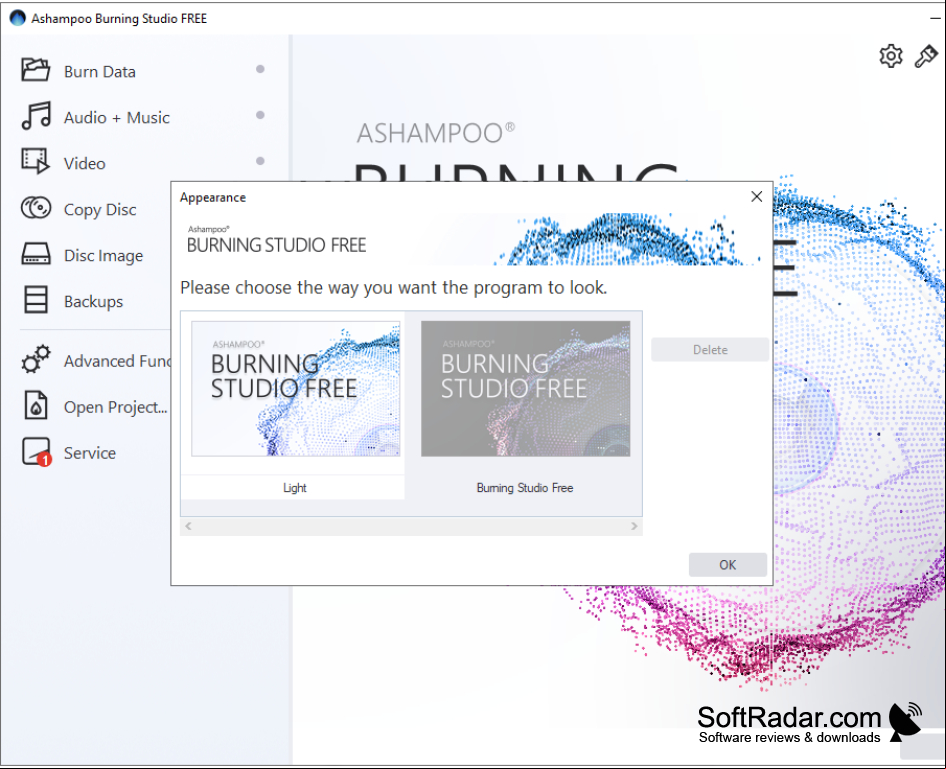Expand the Burn Data submenu dot

tap(260, 69)
